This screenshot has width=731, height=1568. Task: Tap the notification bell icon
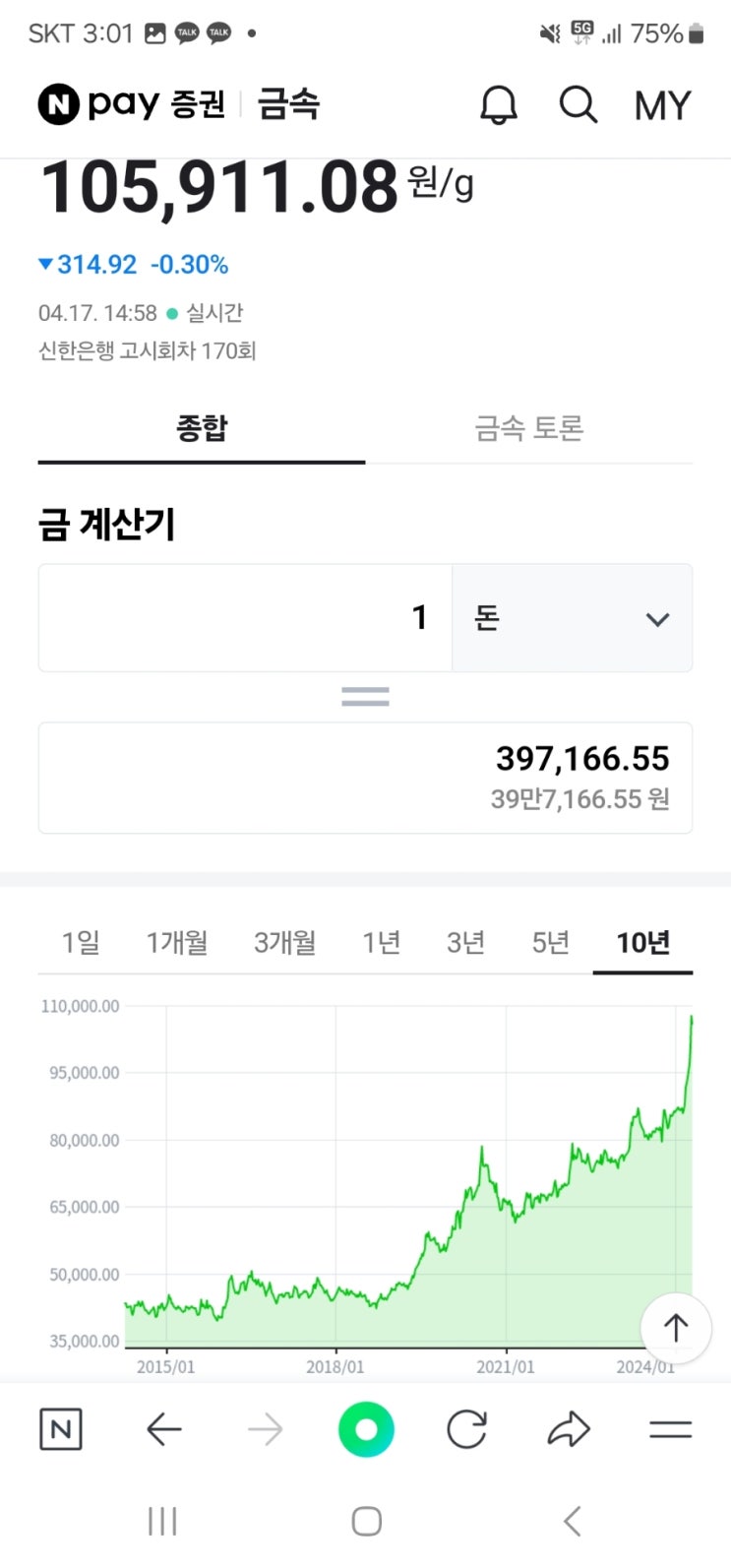pos(499,104)
